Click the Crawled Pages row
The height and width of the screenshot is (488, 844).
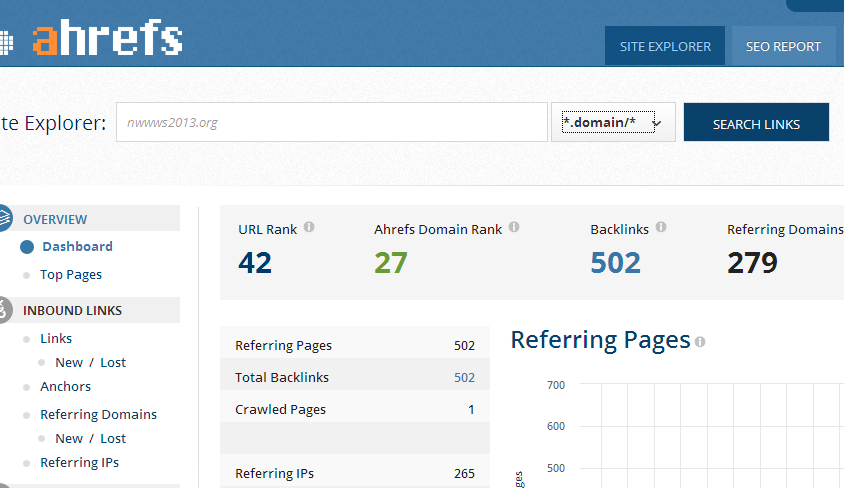click(x=355, y=406)
